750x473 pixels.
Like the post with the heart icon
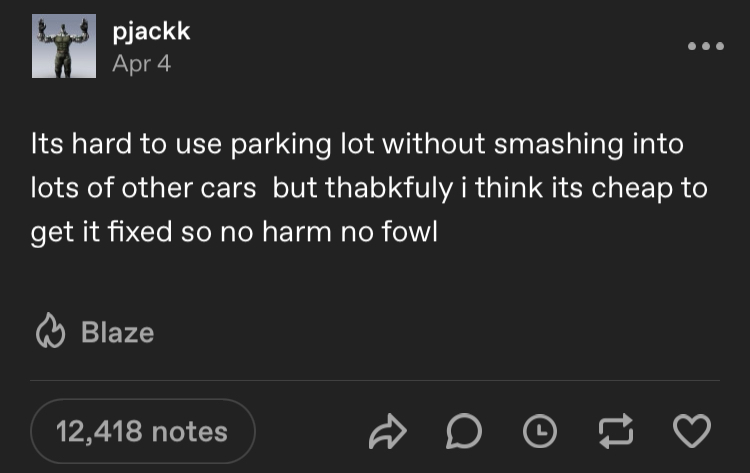[691, 431]
